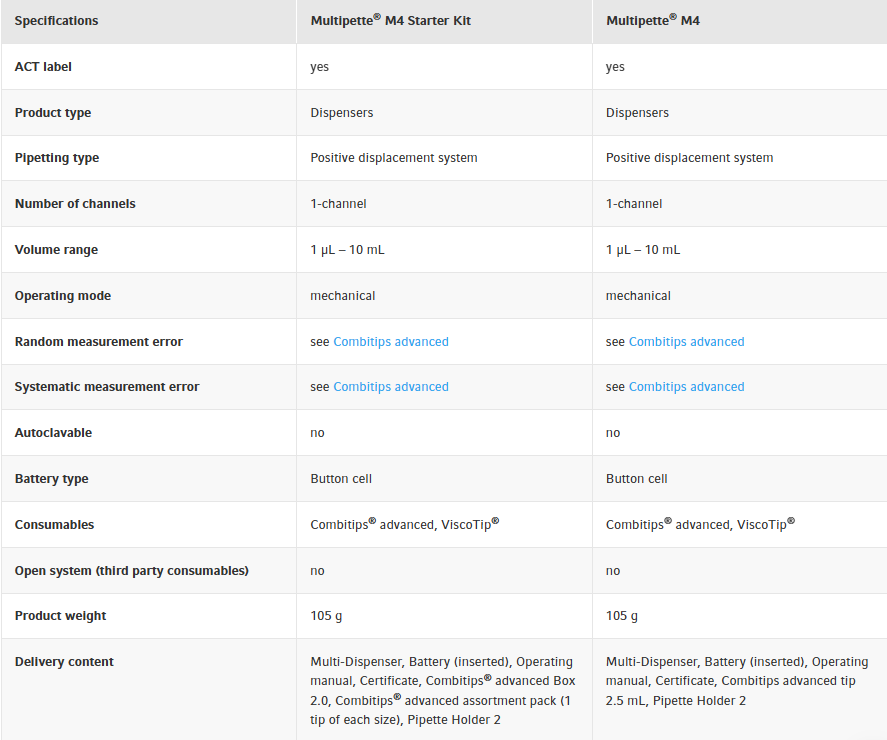Select the Product type row label
The height and width of the screenshot is (740, 887).
tap(53, 113)
